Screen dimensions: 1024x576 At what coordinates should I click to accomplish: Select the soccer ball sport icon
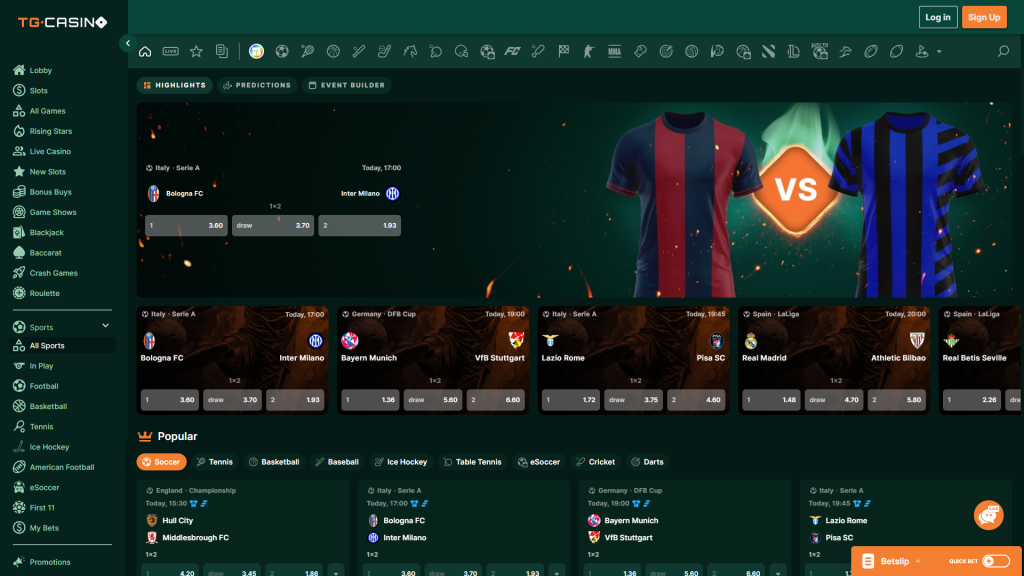(x=282, y=52)
